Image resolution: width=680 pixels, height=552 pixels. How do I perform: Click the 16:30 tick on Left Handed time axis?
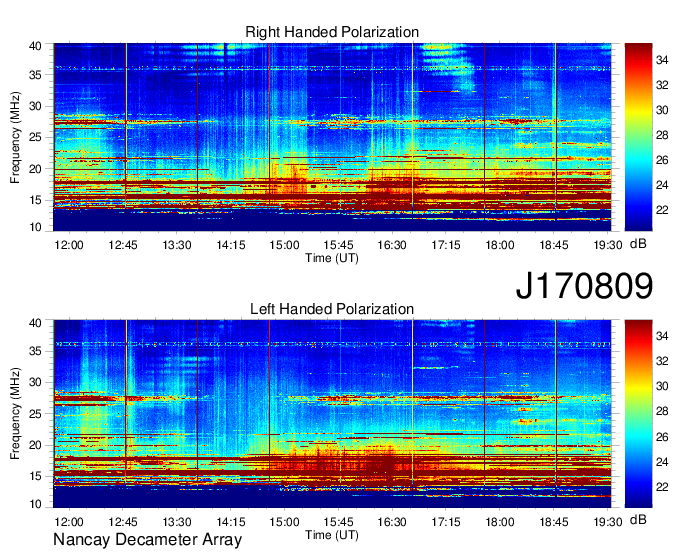click(392, 522)
